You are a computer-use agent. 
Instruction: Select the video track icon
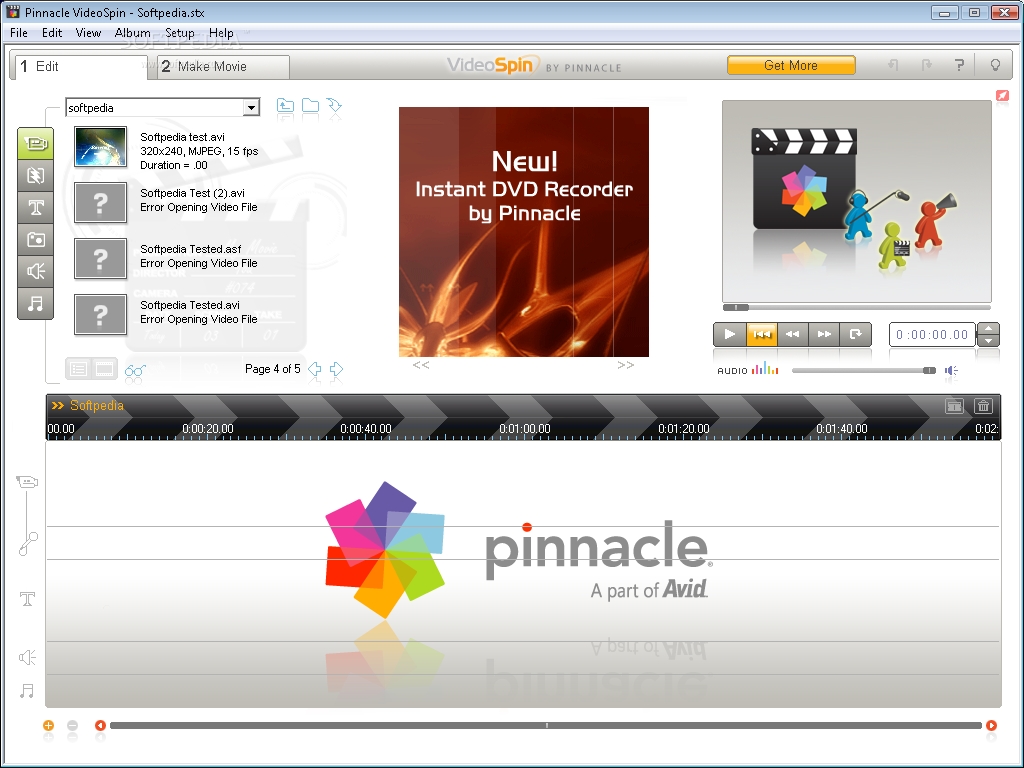(27, 482)
